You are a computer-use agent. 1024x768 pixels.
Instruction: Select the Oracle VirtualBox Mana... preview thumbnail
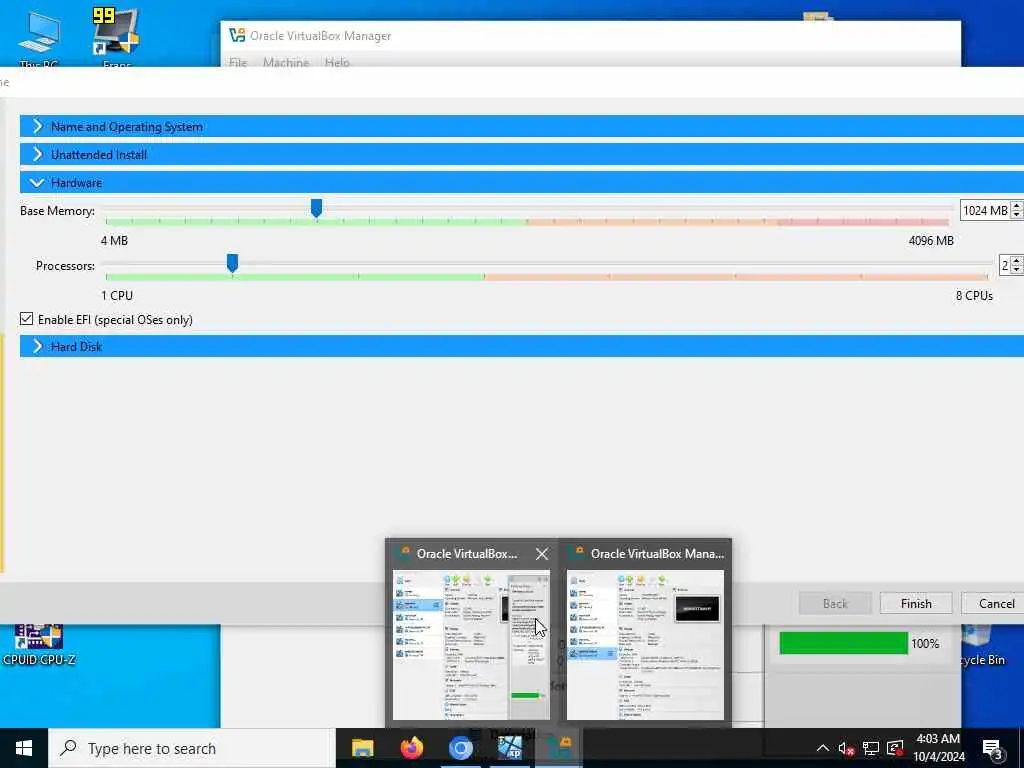point(645,645)
